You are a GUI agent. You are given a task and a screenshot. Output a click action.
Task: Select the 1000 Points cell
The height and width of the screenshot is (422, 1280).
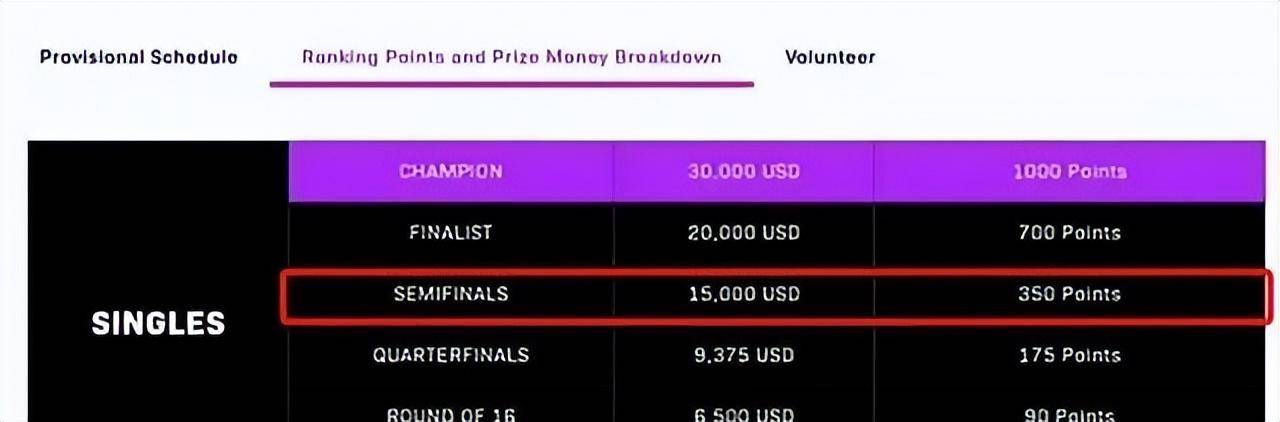click(x=1070, y=171)
